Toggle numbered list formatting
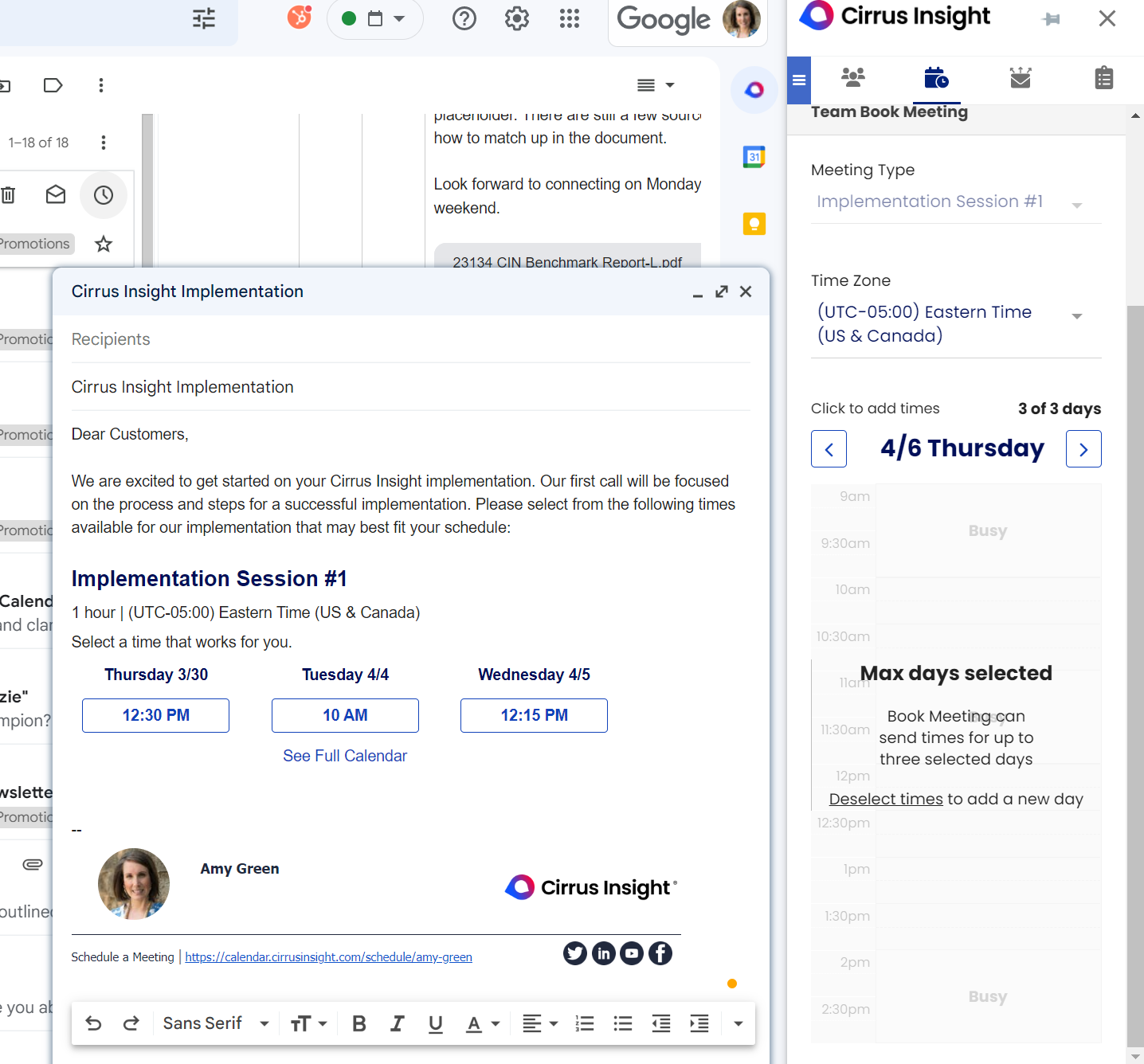 tap(585, 1023)
